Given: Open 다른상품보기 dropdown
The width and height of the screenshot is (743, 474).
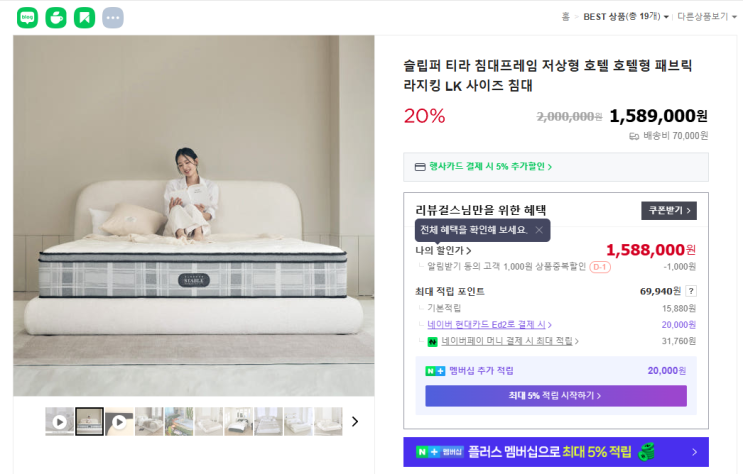Looking at the screenshot, I should [707, 17].
